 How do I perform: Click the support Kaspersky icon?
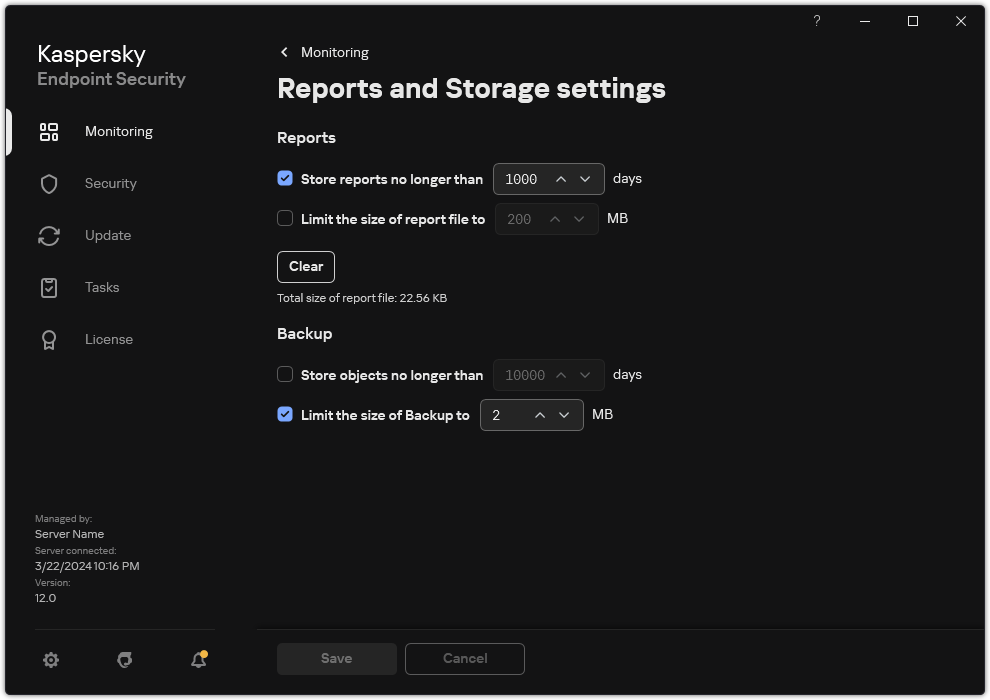point(124,660)
